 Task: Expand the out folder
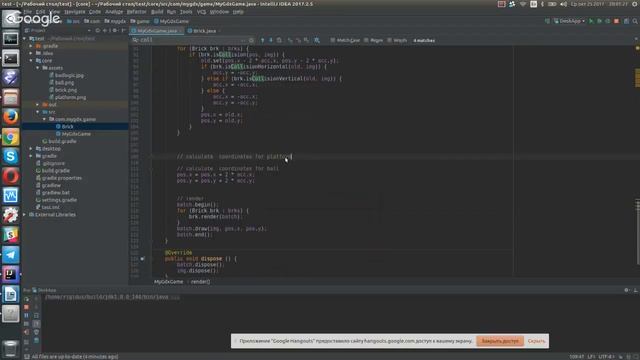coord(38,104)
